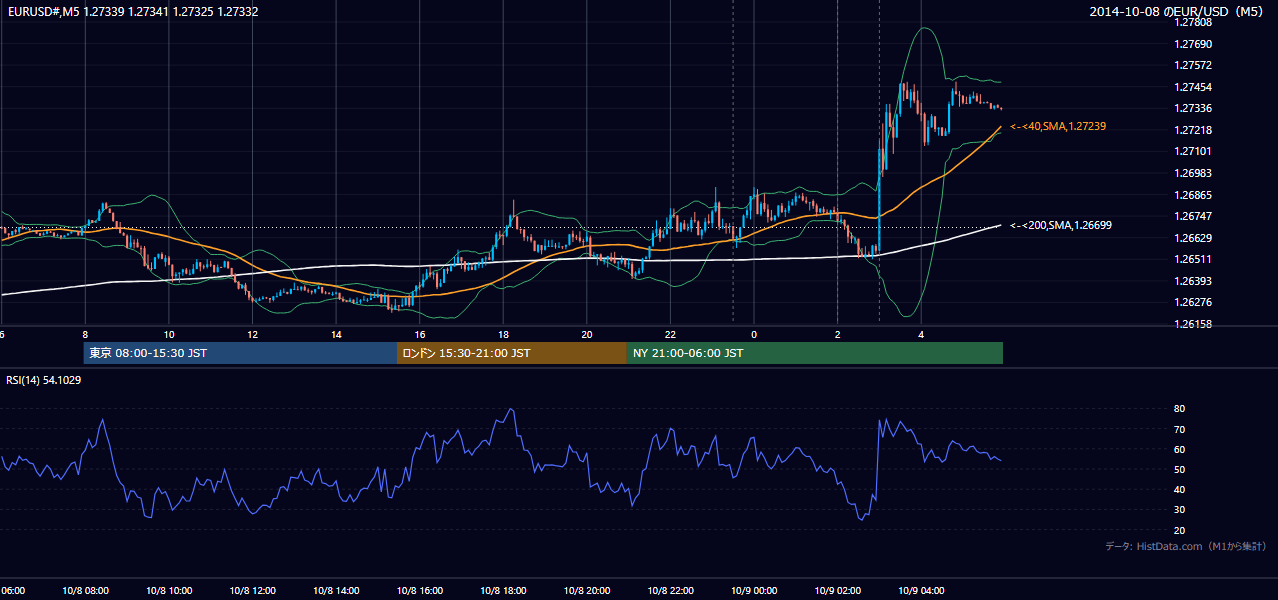This screenshot has height=600, width=1278.
Task: Click hour marker 18 under price chart
Action: tap(503, 335)
